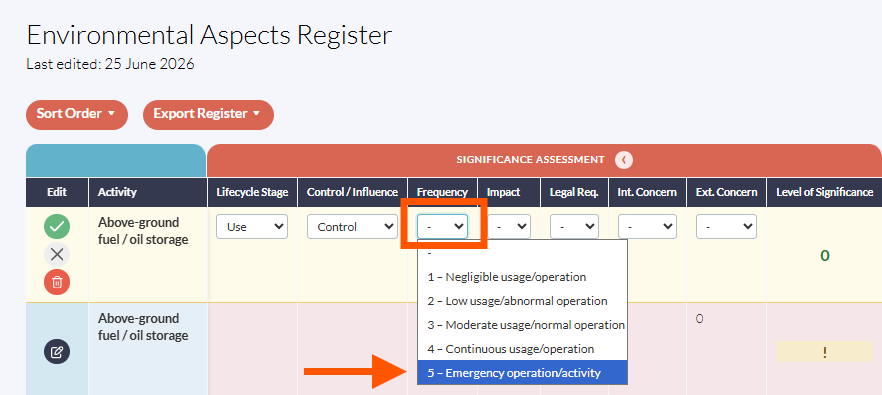Click the warning exclamation badge

824,352
